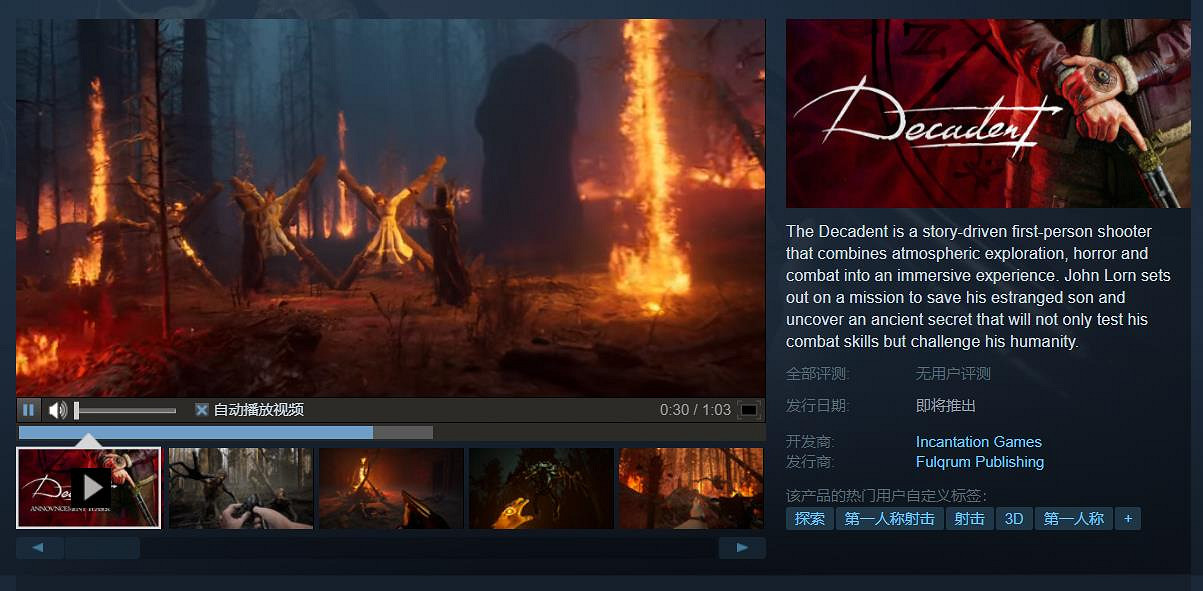1203x591 pixels.
Task: Select the 第一人称射击 tag
Action: 889,519
